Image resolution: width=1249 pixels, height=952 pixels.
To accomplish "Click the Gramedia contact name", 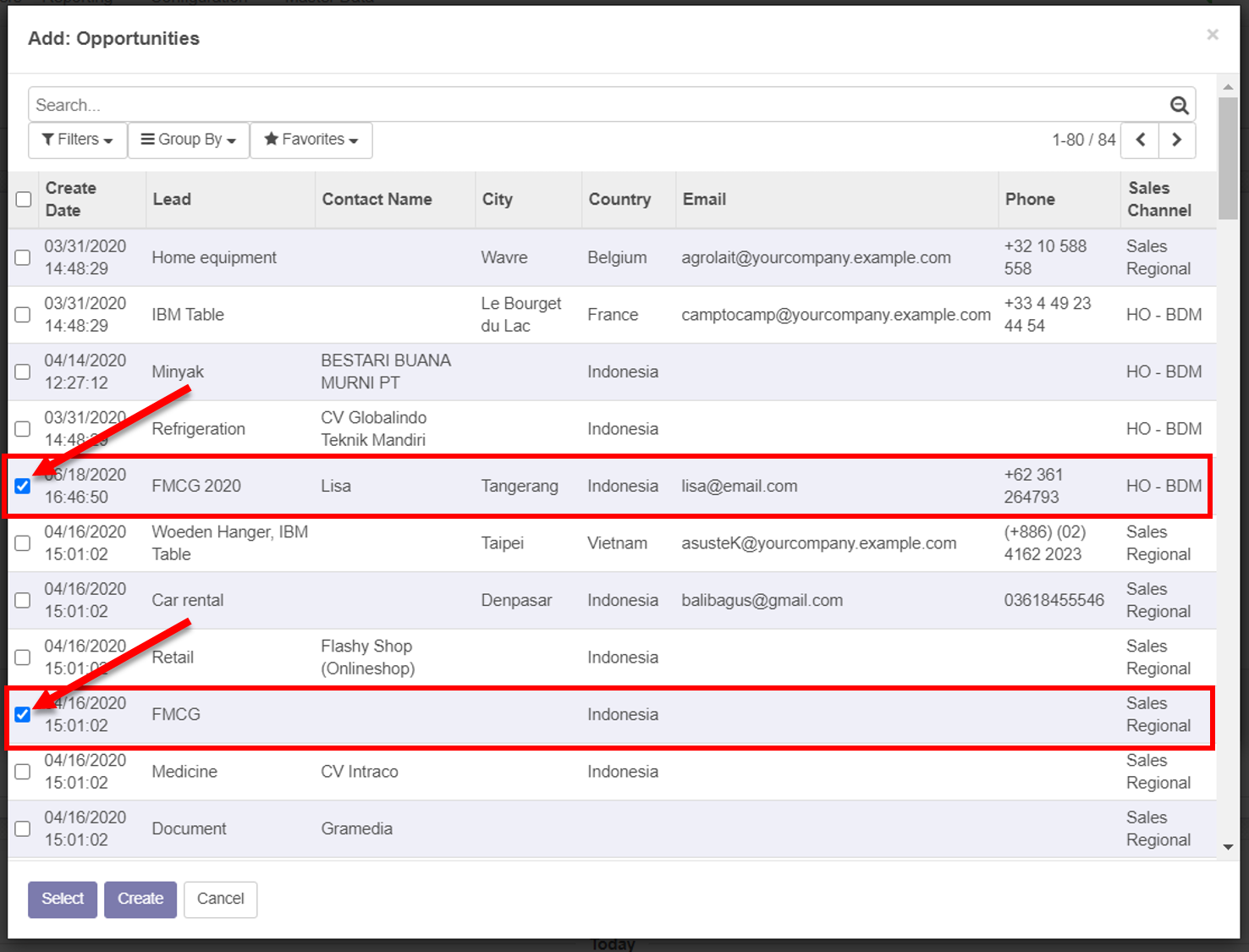I will point(356,828).
